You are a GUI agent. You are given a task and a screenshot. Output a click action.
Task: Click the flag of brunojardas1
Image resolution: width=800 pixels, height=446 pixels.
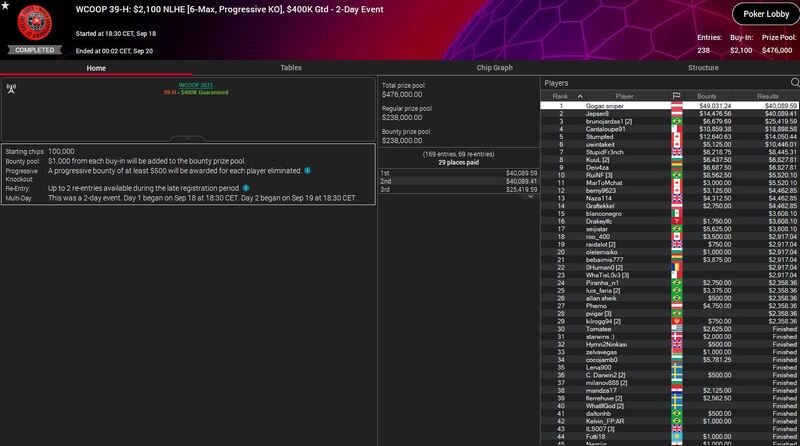pyautogui.click(x=677, y=121)
